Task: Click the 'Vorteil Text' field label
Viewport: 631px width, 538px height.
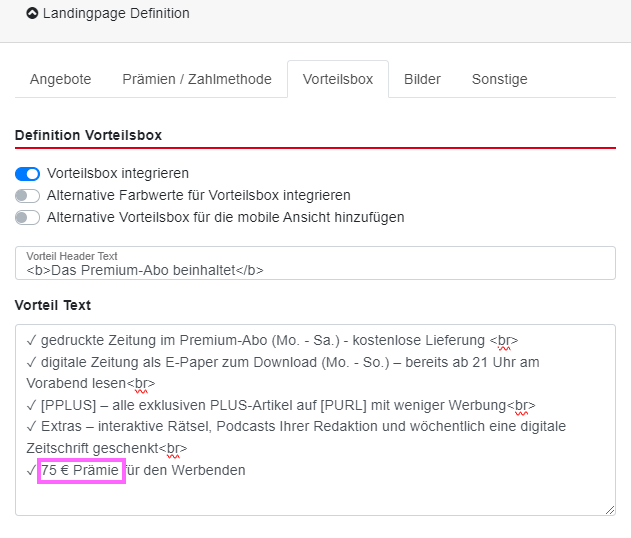Action: pyautogui.click(x=53, y=305)
